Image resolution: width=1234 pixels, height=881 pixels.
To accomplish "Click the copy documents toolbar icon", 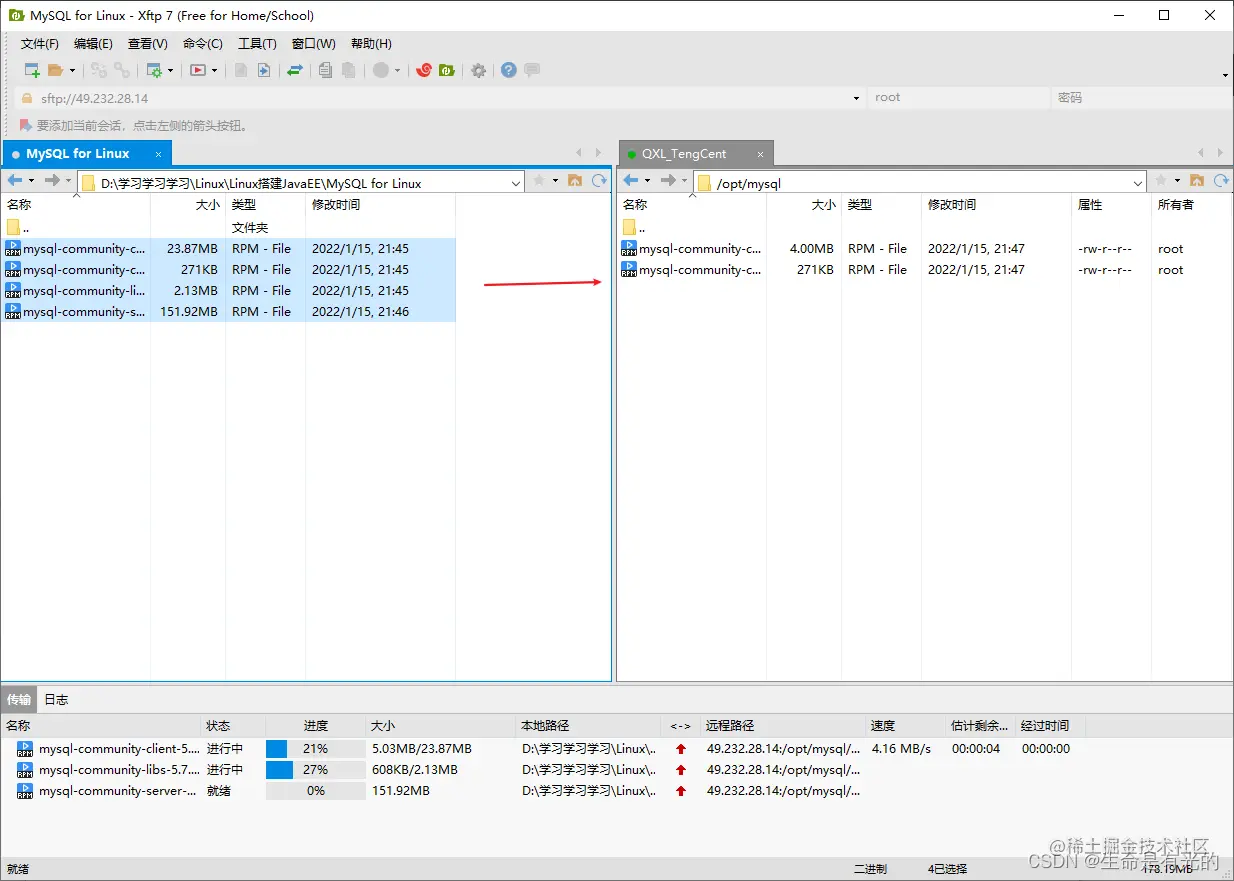I will 325,70.
